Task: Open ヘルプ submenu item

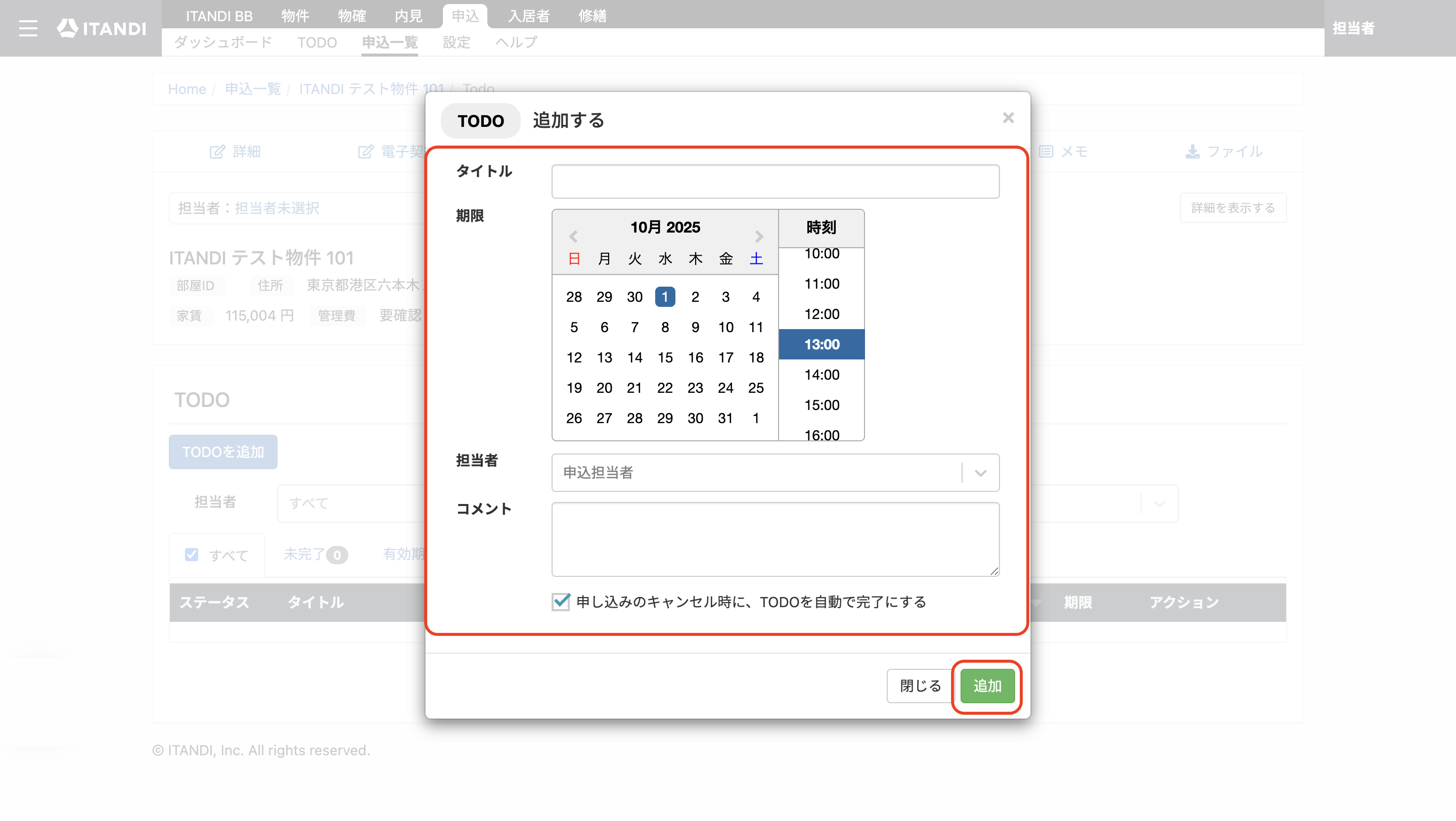Action: click(x=517, y=42)
